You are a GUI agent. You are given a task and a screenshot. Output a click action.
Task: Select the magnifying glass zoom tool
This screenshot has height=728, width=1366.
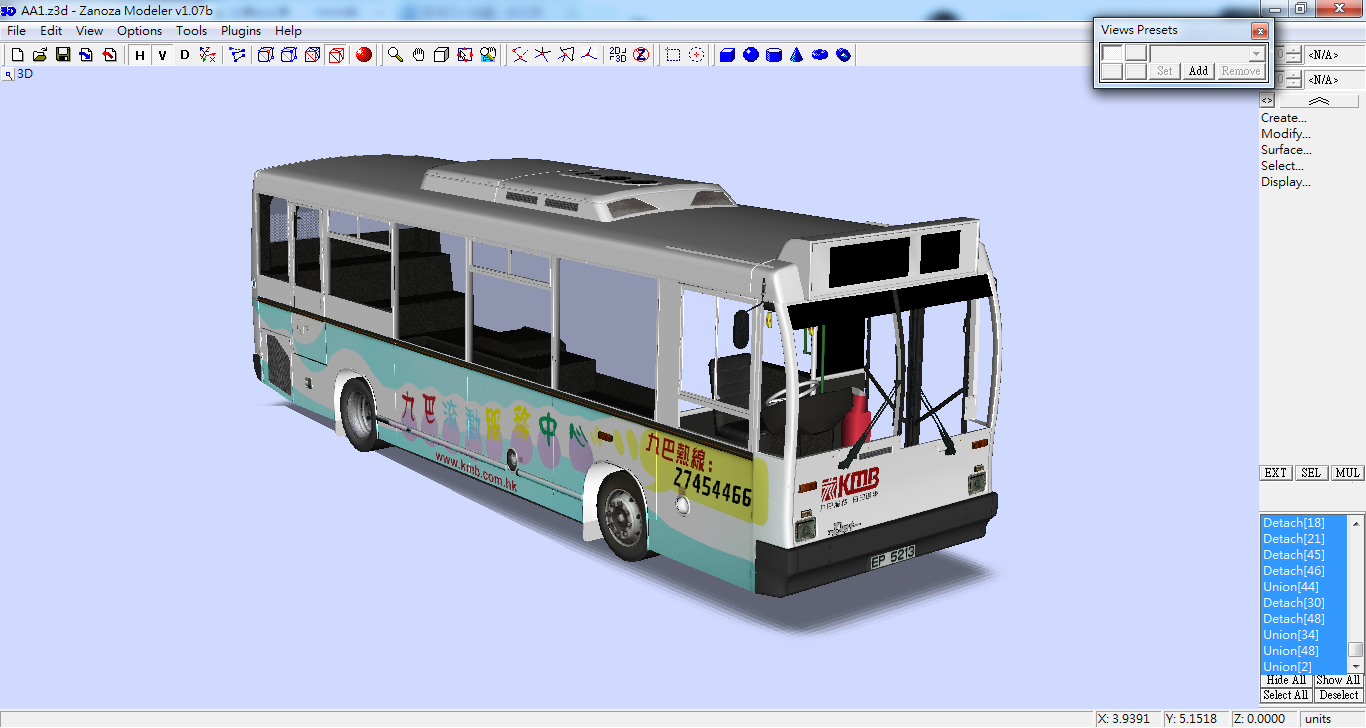tap(396, 55)
